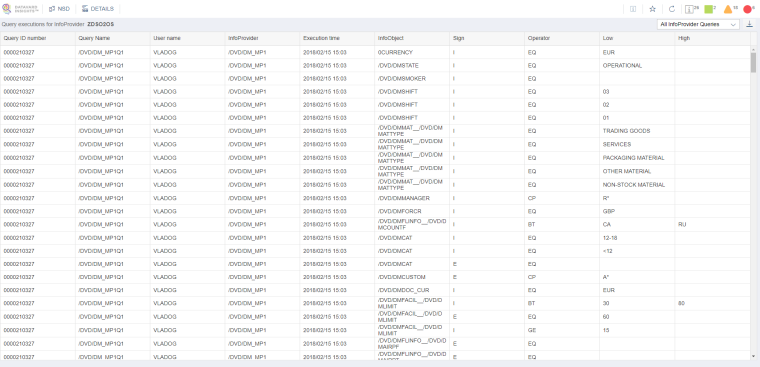Click the OPERATIONAL low value cell
Screen dimensions: 760x367
(637, 65)
